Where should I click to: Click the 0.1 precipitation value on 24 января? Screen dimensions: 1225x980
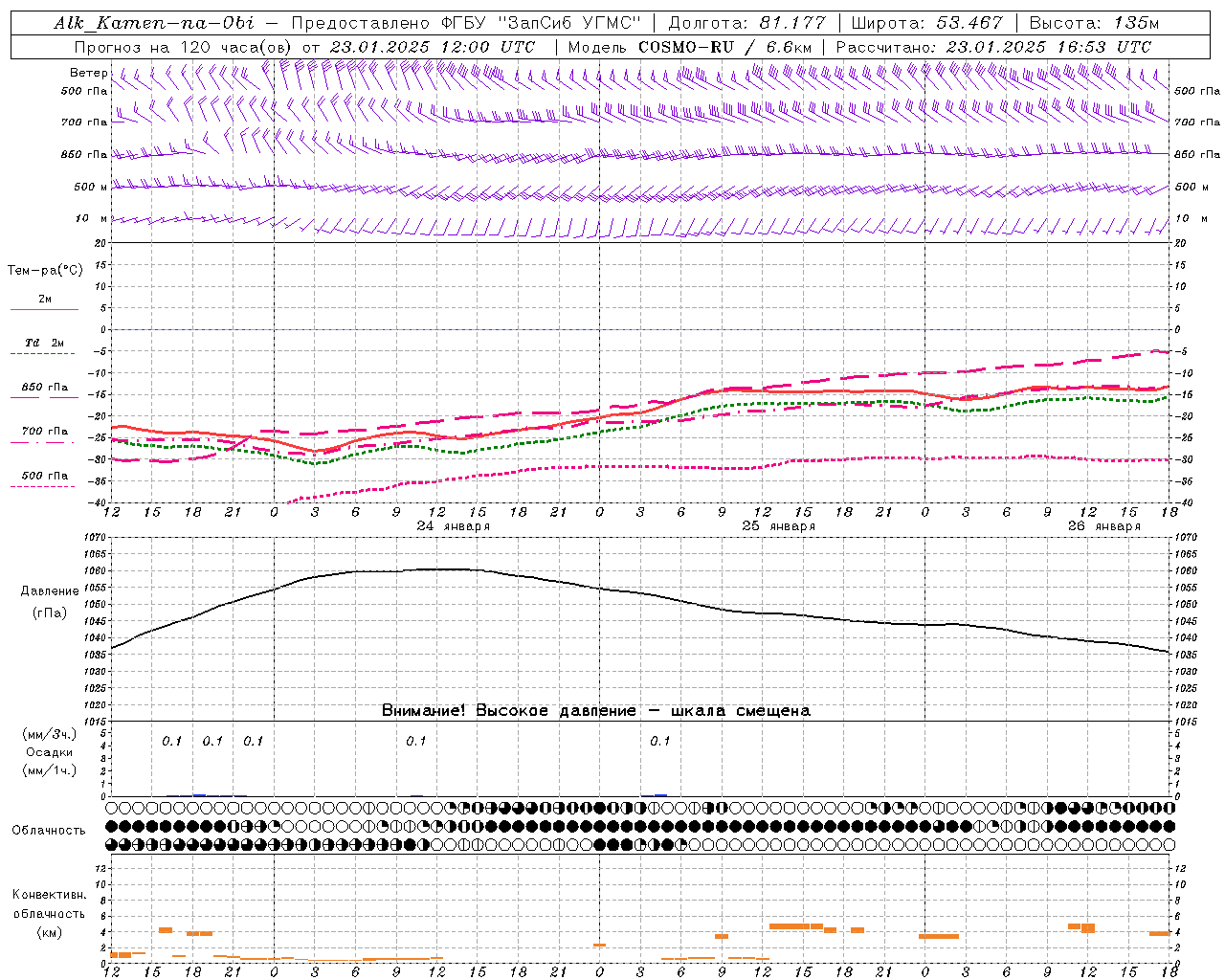point(416,742)
